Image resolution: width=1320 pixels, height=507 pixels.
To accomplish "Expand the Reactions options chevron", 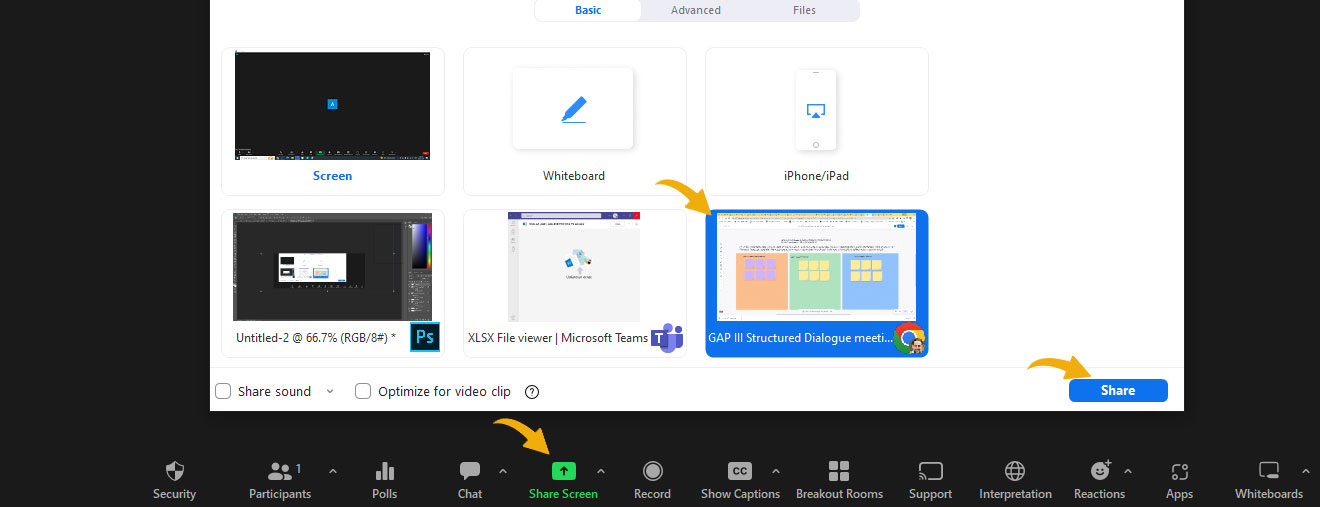I will (x=1128, y=471).
